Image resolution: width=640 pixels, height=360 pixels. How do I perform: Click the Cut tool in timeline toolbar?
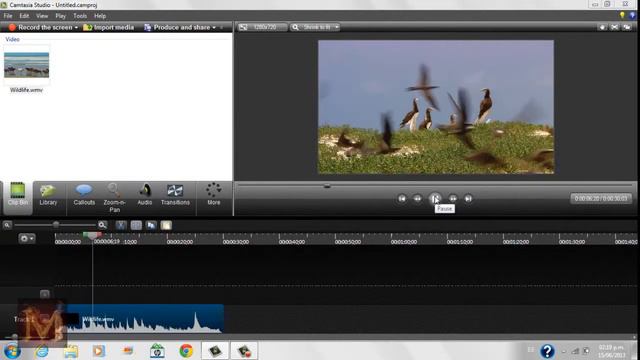[x=121, y=225]
